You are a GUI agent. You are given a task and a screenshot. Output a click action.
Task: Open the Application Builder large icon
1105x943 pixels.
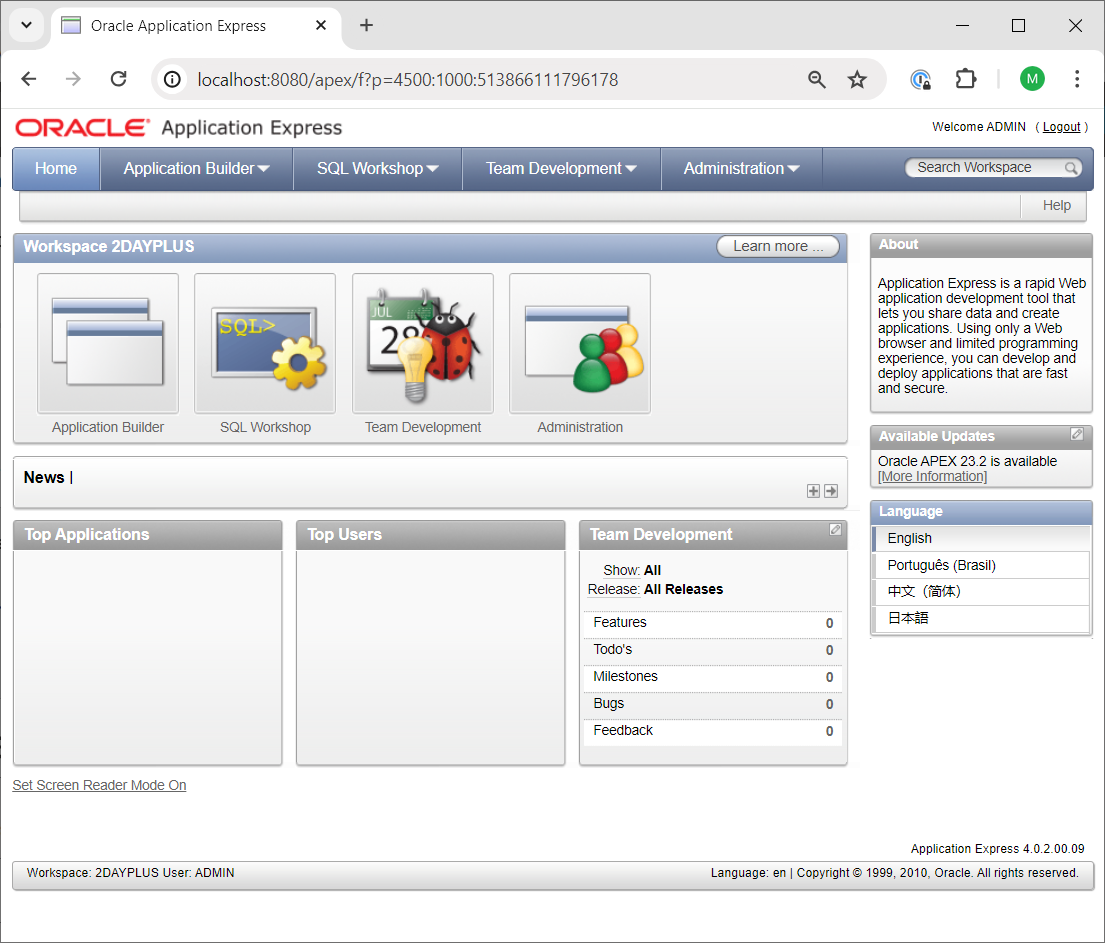108,343
